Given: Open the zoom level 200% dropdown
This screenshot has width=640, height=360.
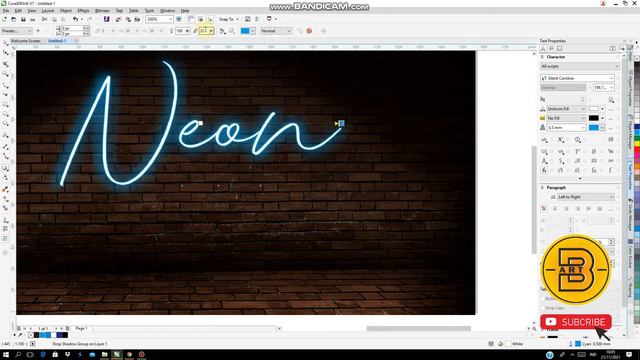Looking at the screenshot, I should point(159,19).
